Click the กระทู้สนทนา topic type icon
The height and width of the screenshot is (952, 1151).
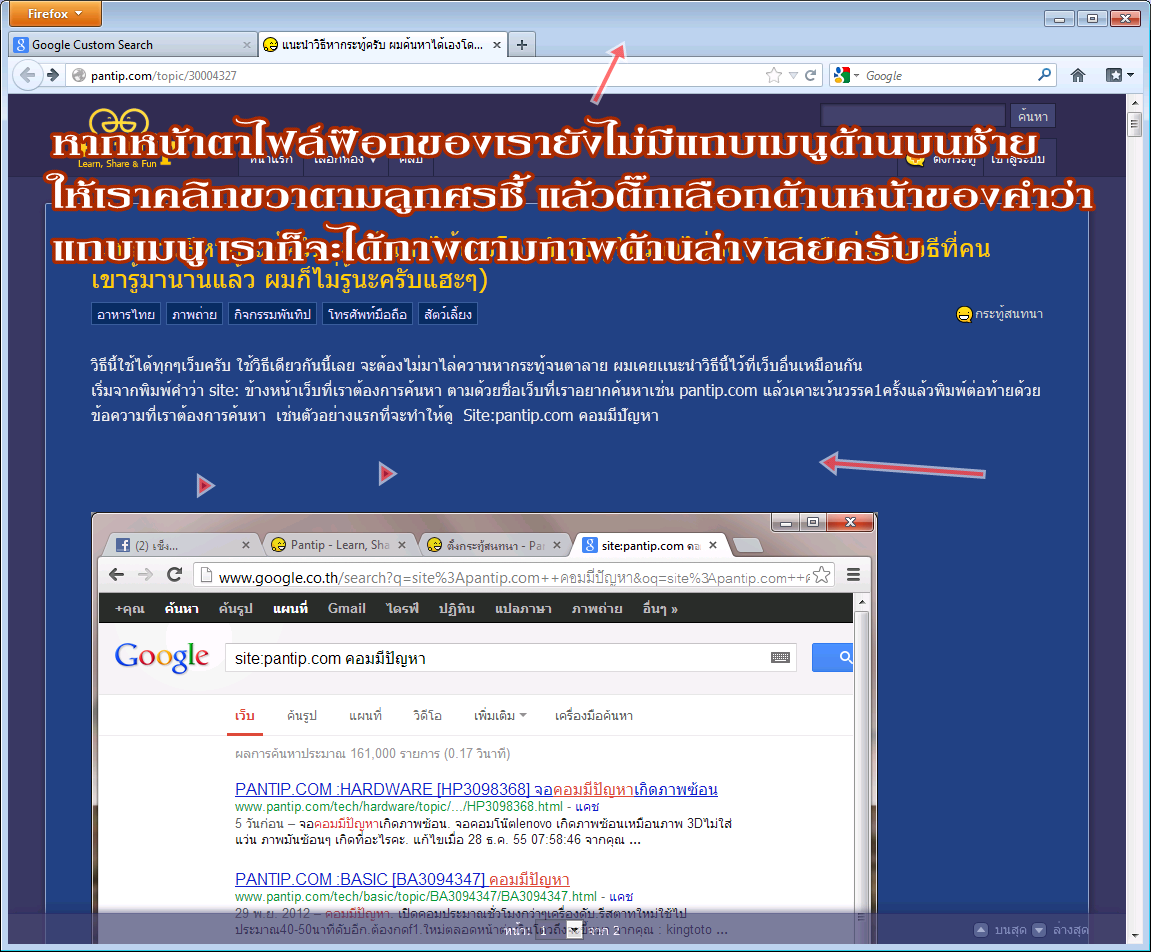click(964, 314)
